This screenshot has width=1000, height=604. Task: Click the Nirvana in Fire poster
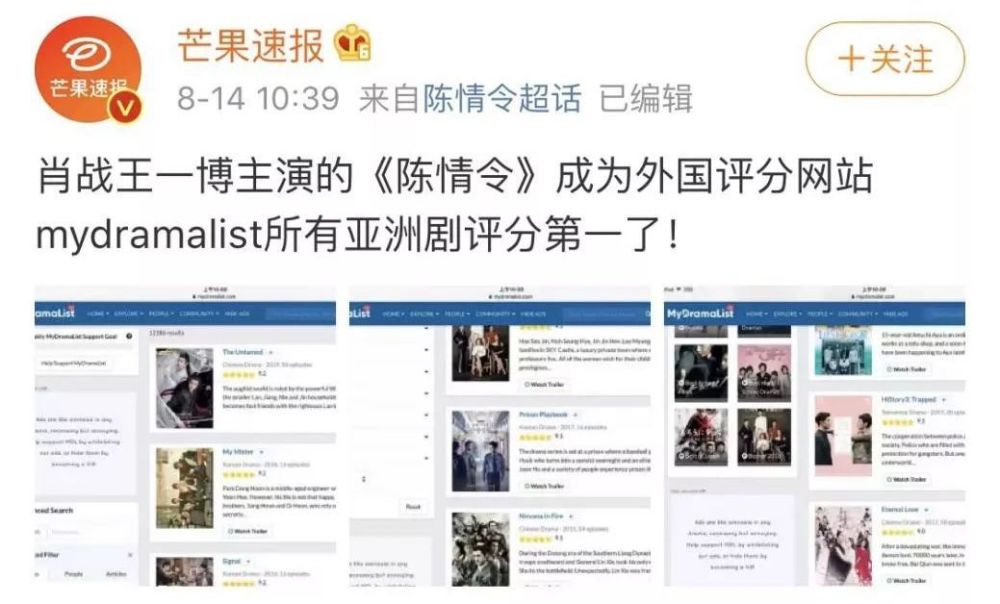481,550
